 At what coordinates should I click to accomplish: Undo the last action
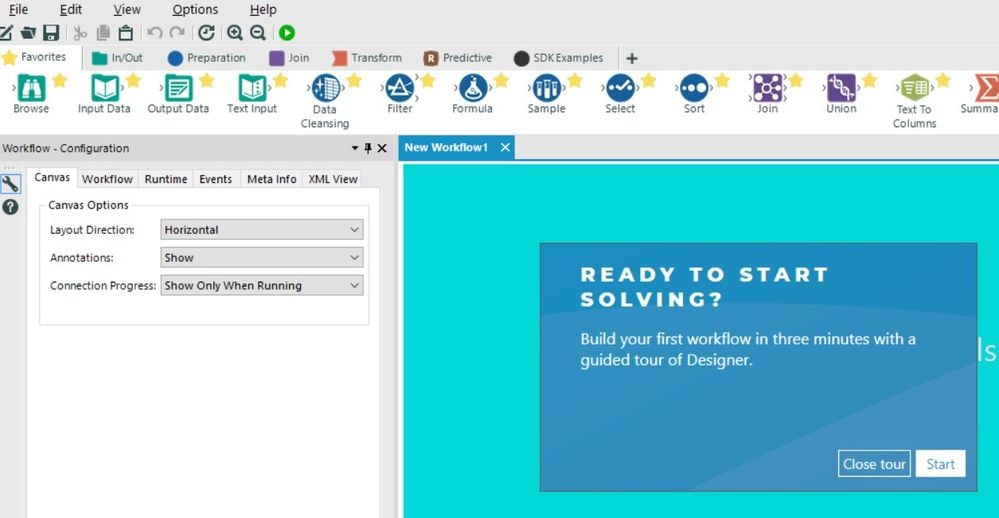coord(154,32)
